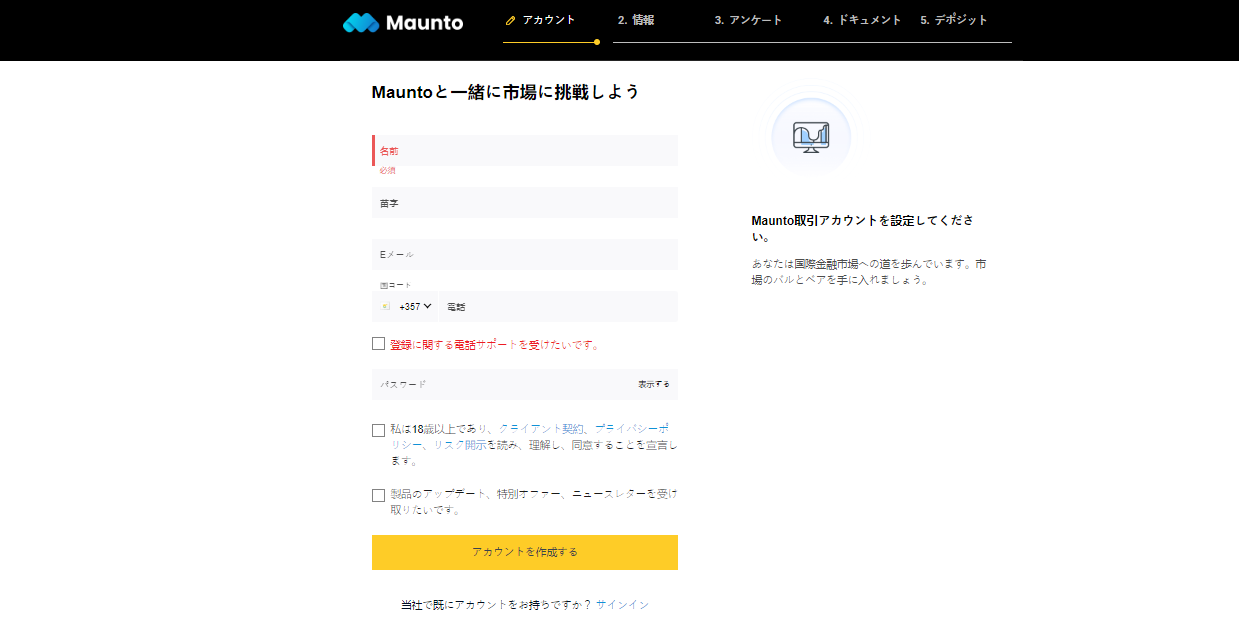
Task: Enable the ニュースレター newsletter checkbox
Action: tap(378, 495)
